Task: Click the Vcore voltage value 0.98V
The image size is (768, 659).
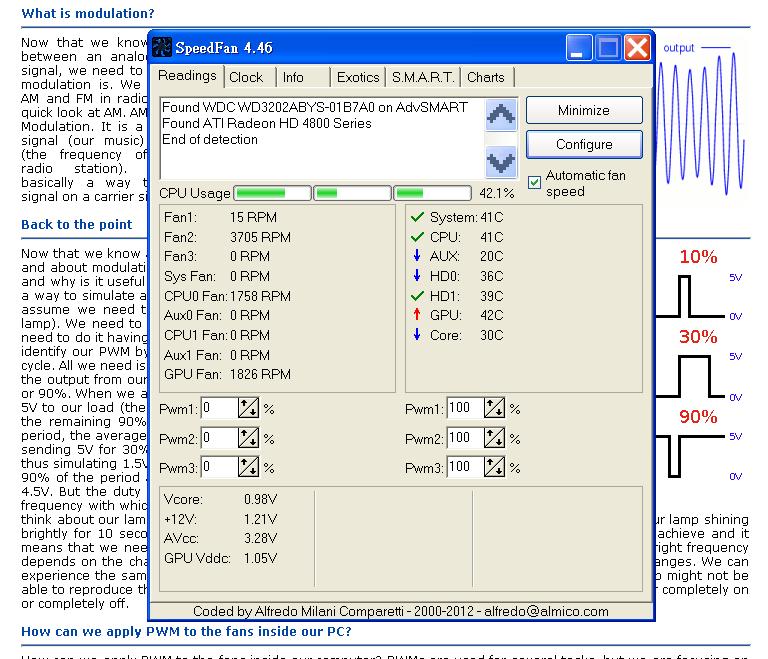Action: point(261,499)
